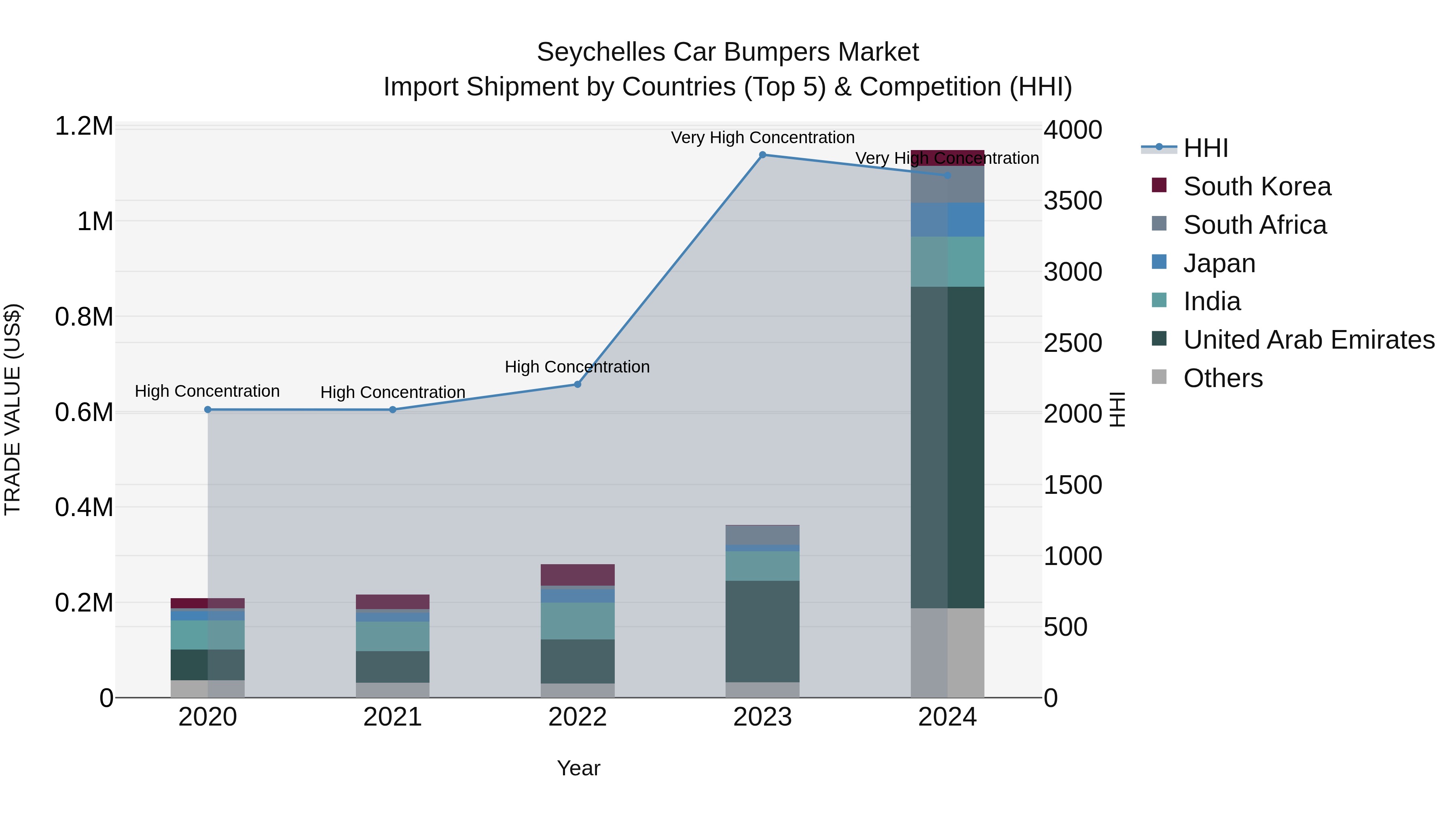Click the South Korea maroon swatch
The height and width of the screenshot is (819, 1456).
point(1159,185)
